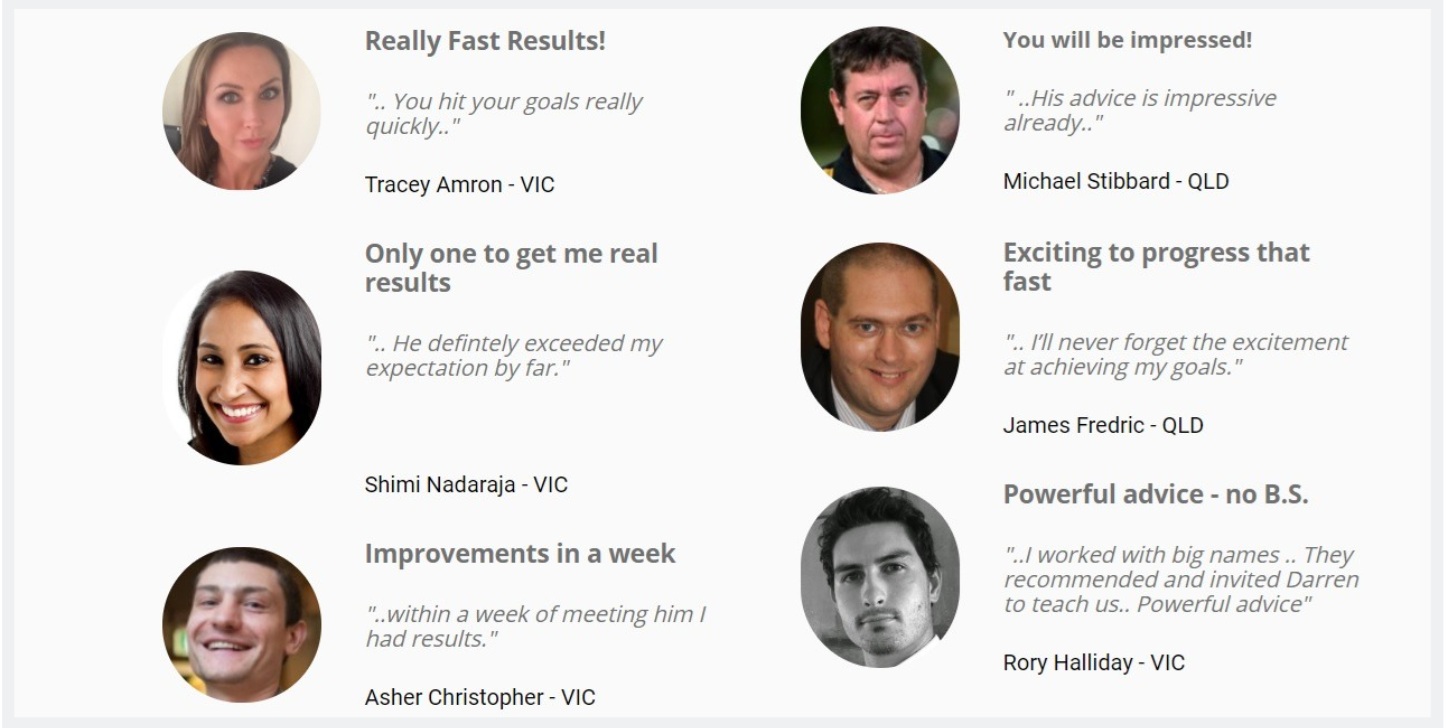Select the photo next to James Fredric's review

tap(880, 337)
